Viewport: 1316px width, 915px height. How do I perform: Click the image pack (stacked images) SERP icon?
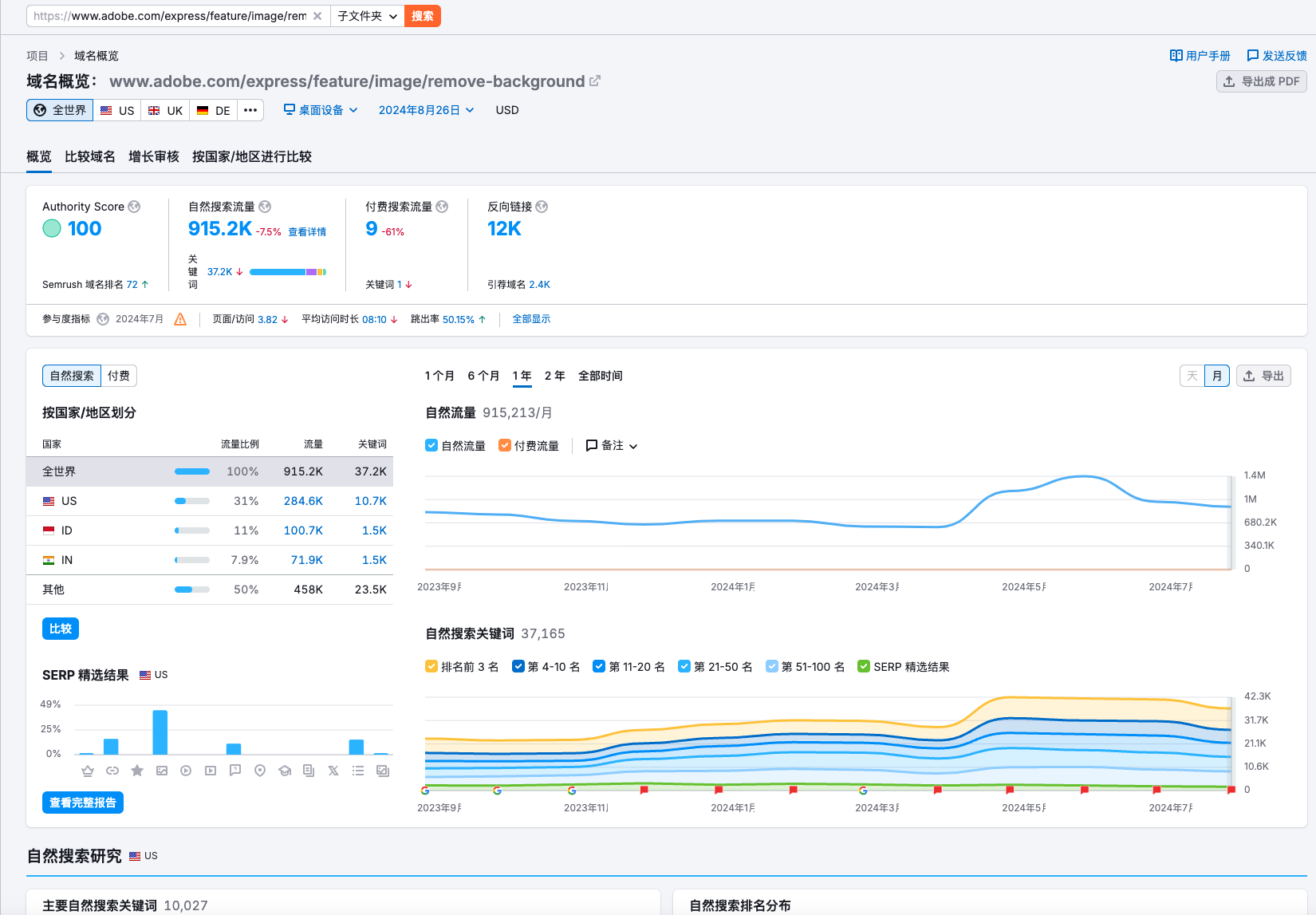pyautogui.click(x=383, y=771)
